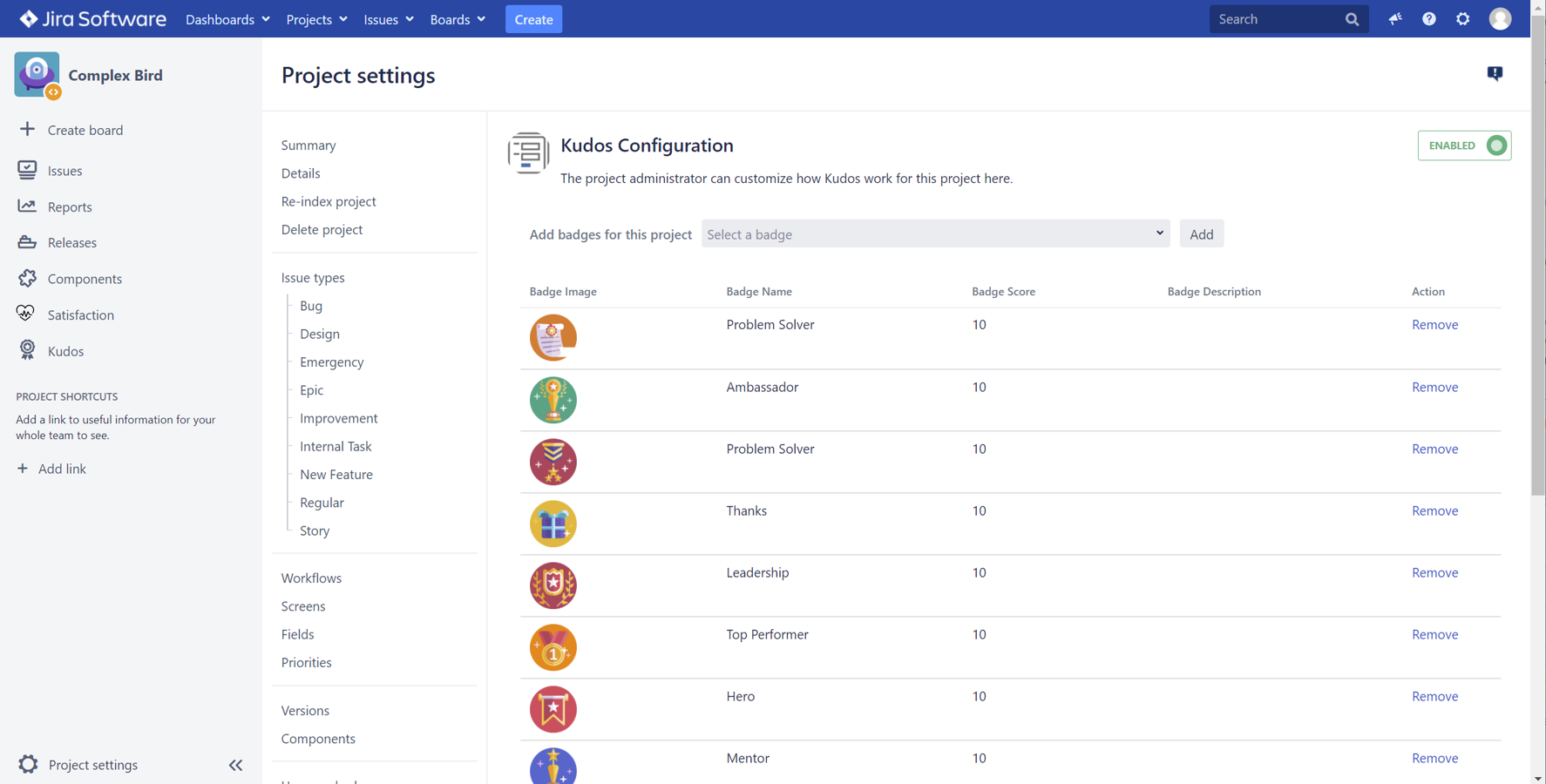
Task: Click the feedback icon near page header
Action: coord(1495,74)
